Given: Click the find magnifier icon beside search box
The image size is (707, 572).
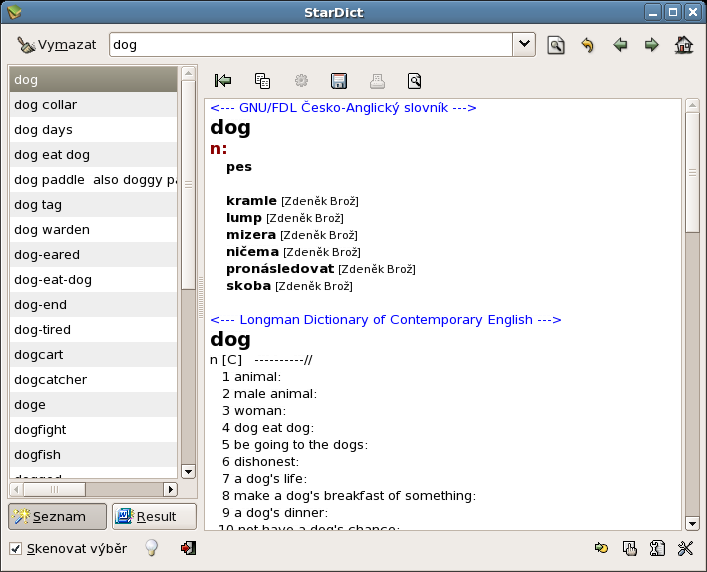Looking at the screenshot, I should point(556,45).
